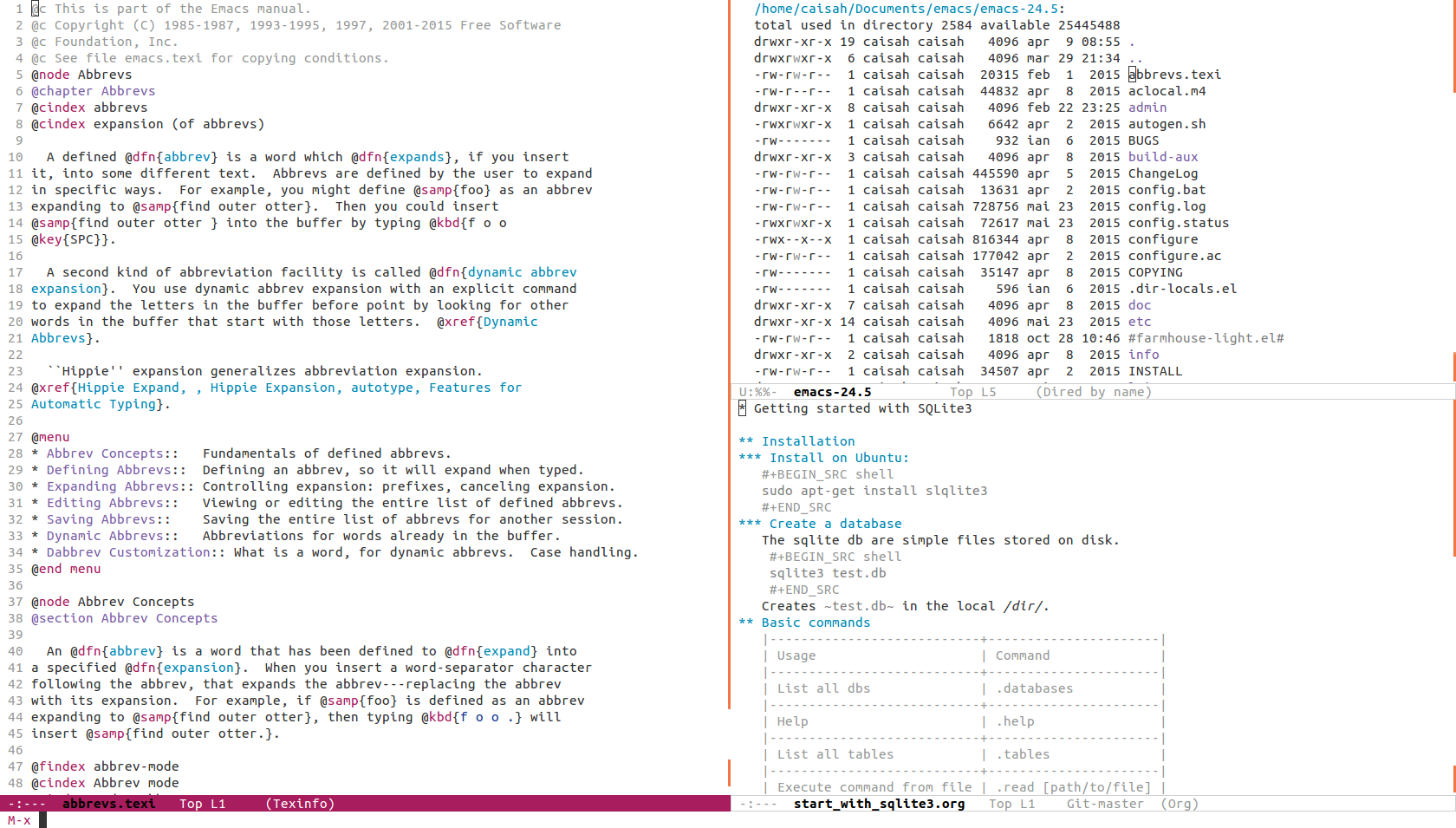Click the 'List all tables' table cell
Image resolution: width=1456 pixels, height=828 pixels.
click(835, 754)
